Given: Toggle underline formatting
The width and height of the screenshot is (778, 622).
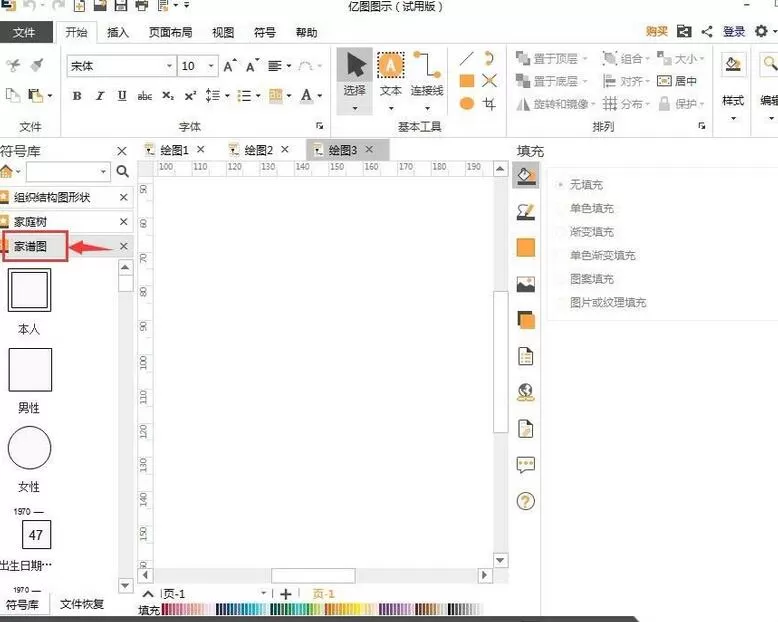Looking at the screenshot, I should pyautogui.click(x=122, y=96).
